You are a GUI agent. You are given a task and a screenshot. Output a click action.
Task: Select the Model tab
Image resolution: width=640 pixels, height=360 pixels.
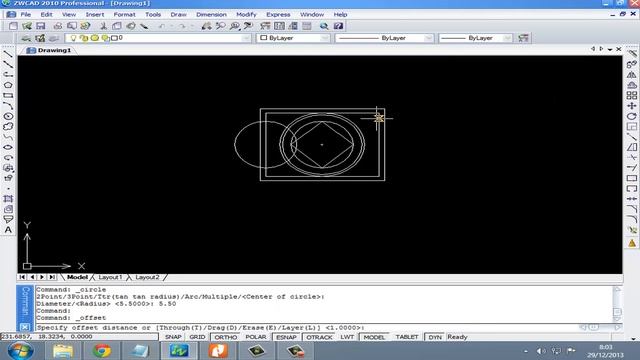[x=77, y=277]
